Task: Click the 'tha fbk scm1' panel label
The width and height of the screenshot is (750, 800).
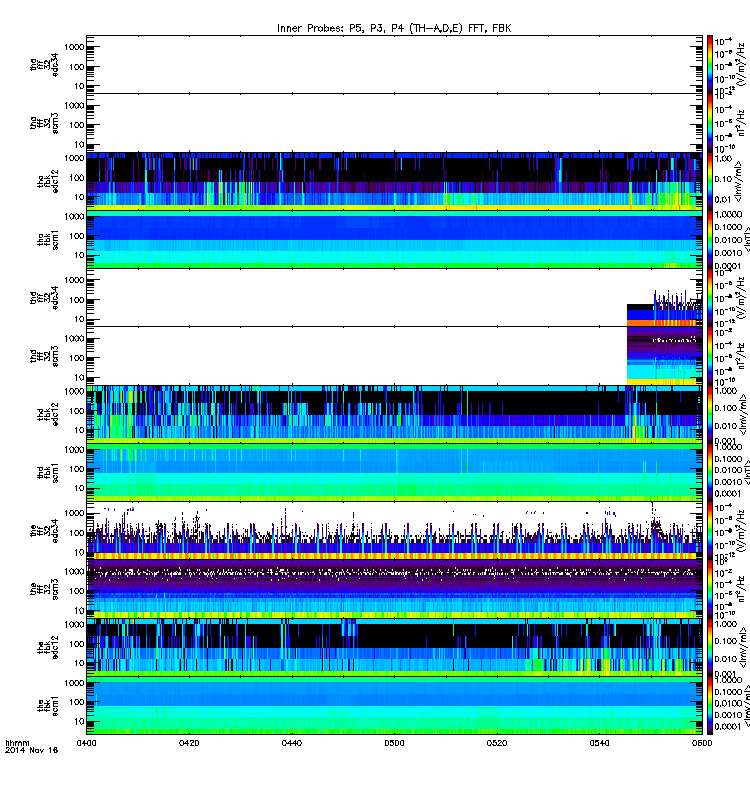Action: coord(48,240)
